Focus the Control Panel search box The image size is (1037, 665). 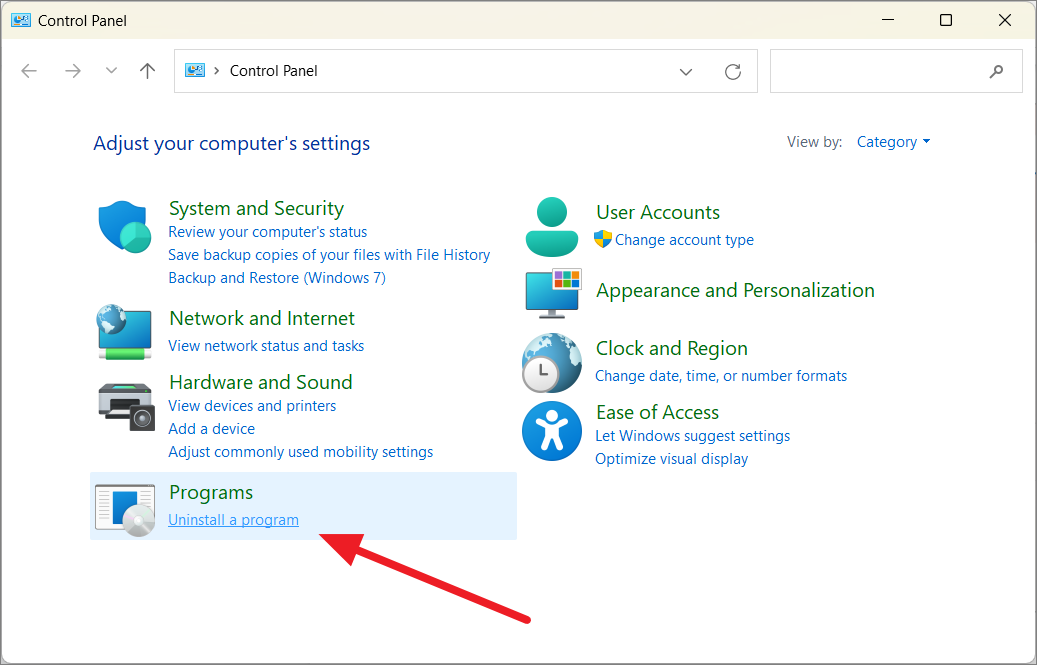pos(896,71)
